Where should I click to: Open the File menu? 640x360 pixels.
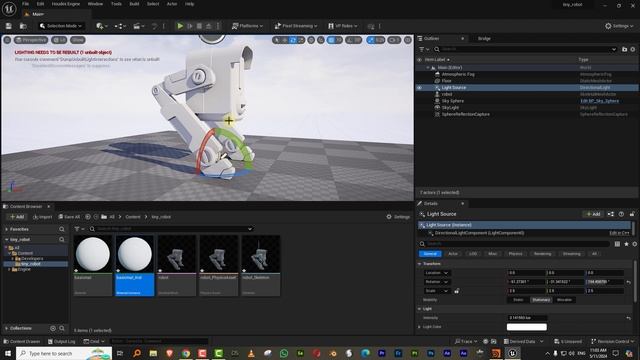25,4
